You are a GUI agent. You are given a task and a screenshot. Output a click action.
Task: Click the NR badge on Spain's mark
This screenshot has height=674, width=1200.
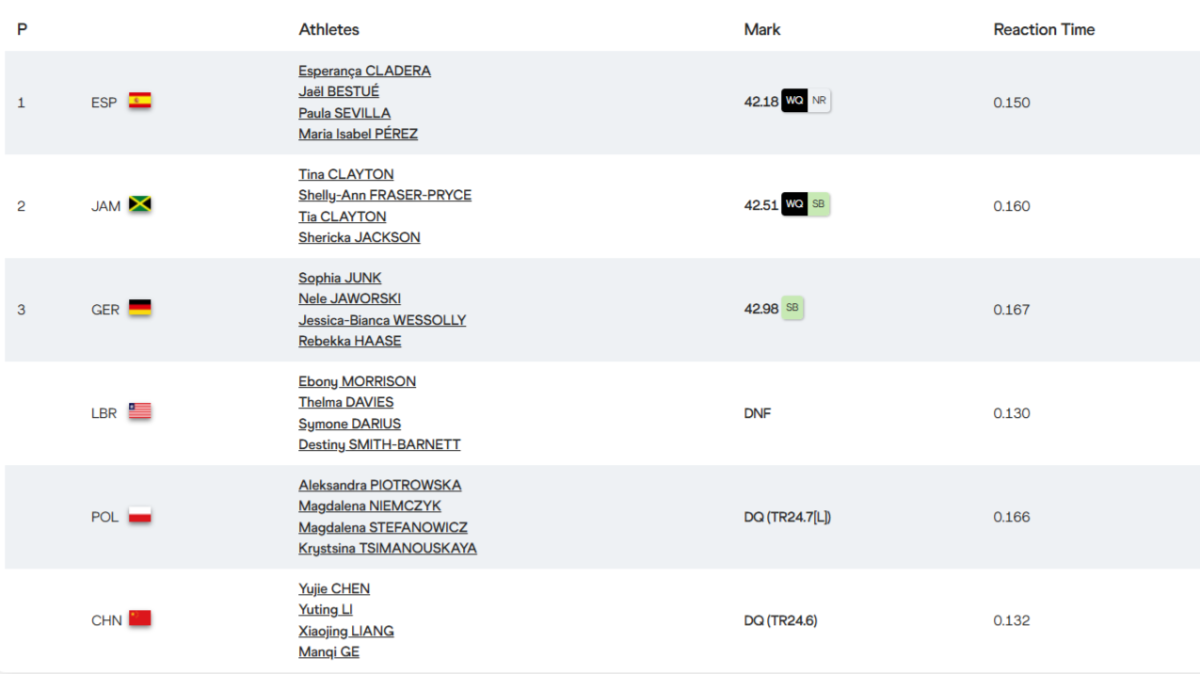(x=819, y=101)
